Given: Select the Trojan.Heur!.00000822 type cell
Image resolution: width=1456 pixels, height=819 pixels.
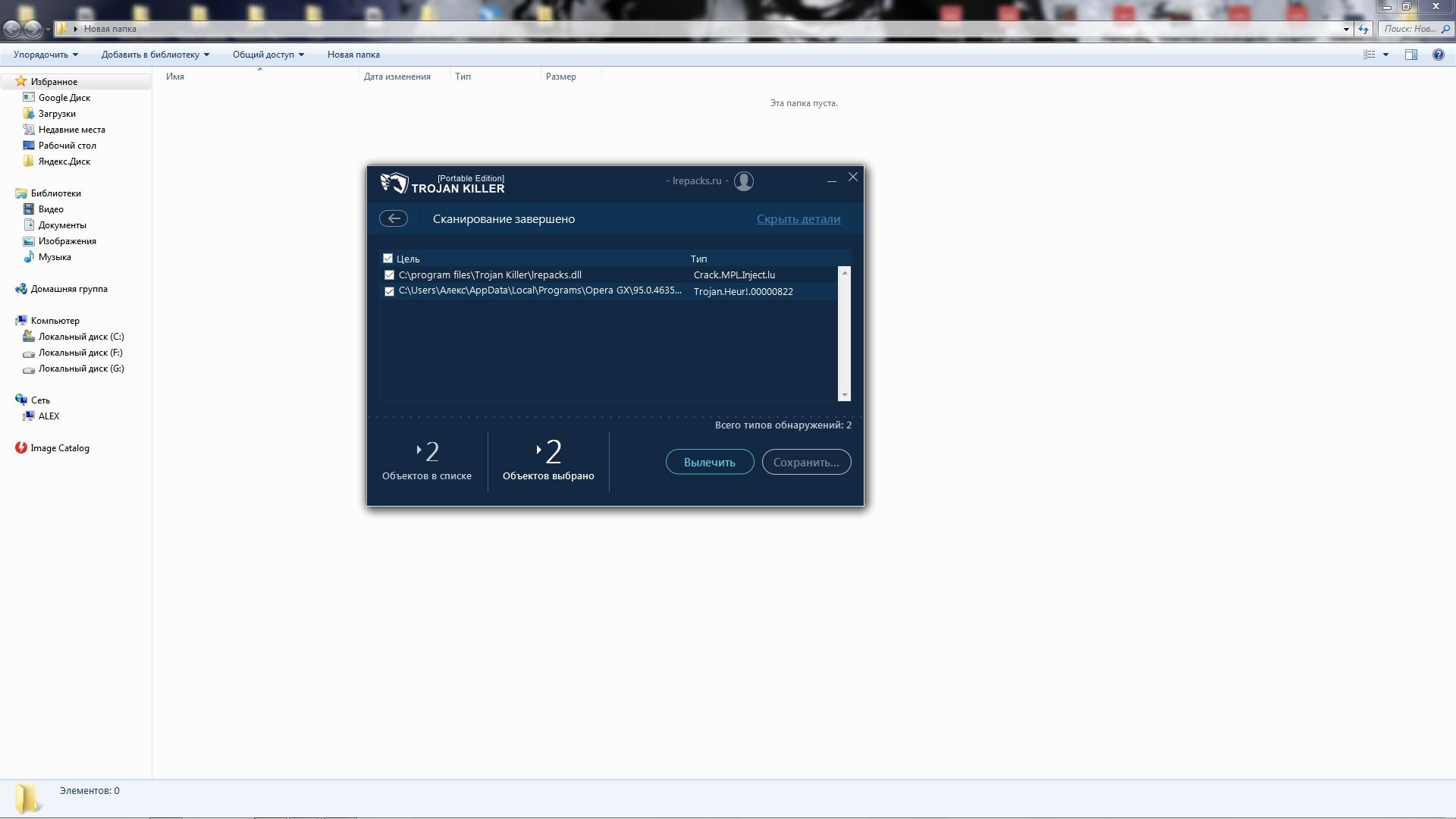Looking at the screenshot, I should (743, 291).
